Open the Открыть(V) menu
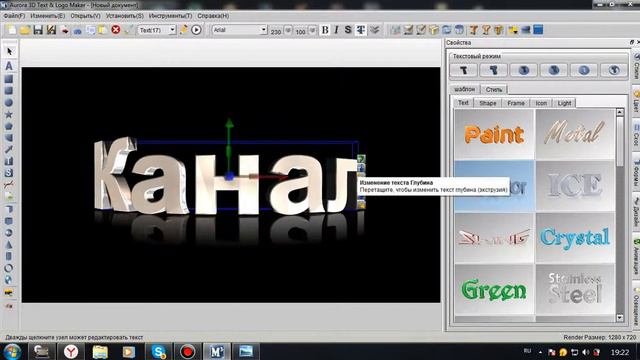 point(85,16)
